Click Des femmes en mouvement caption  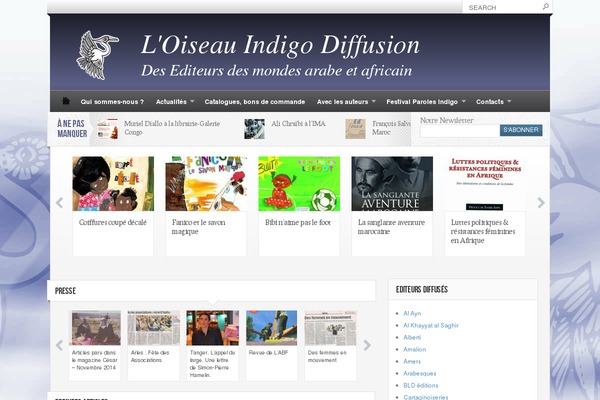(x=327, y=356)
